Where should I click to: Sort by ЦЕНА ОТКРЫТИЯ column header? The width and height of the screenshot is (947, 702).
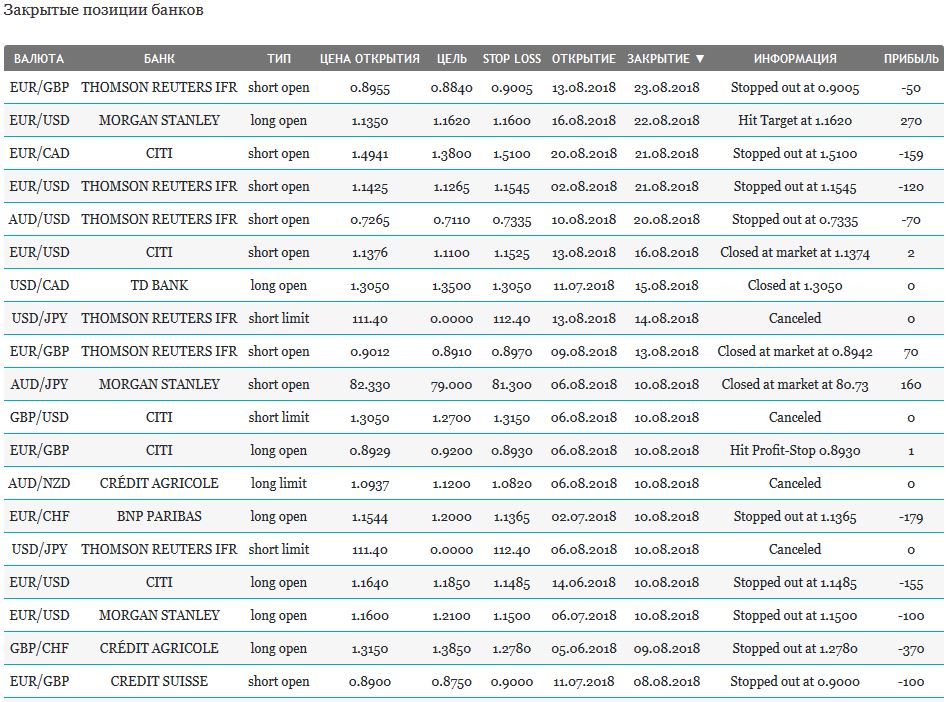pyautogui.click(x=370, y=59)
